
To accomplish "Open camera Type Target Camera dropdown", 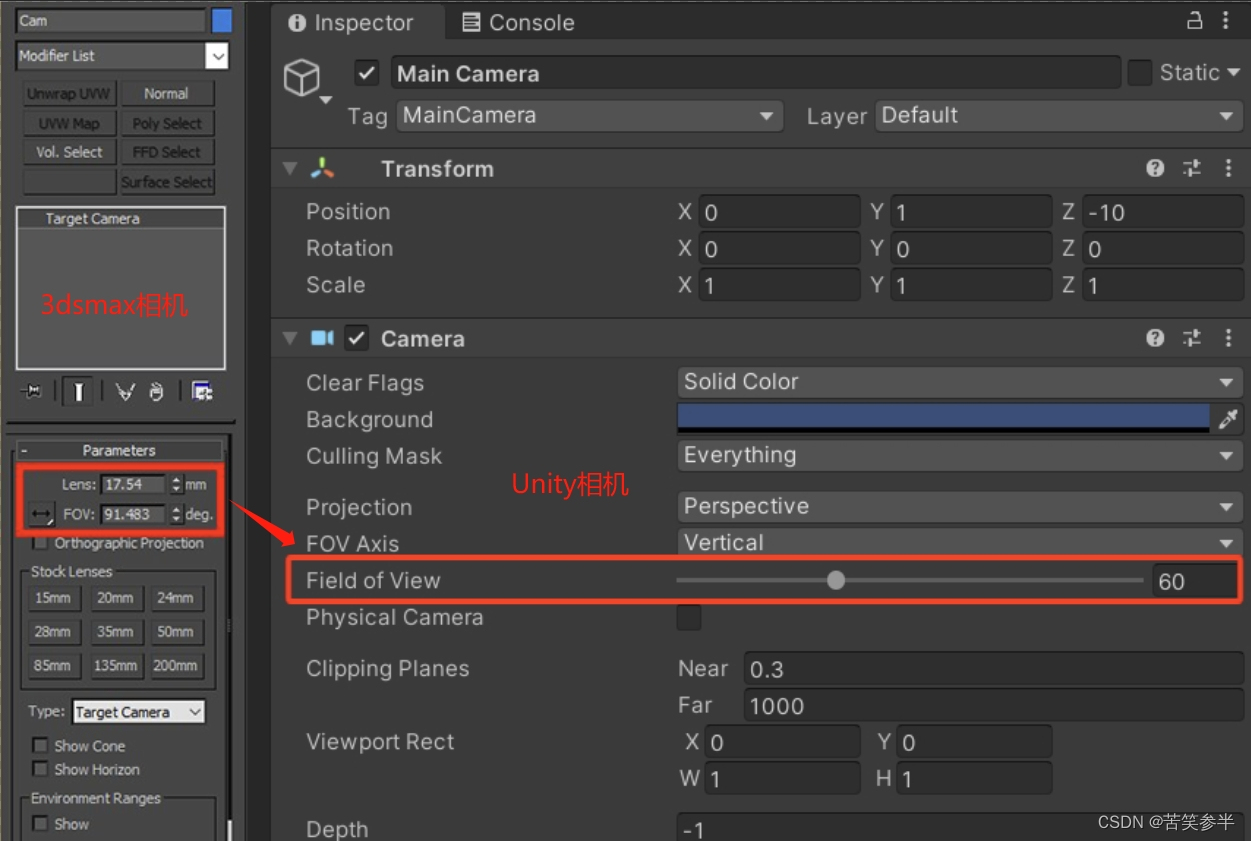I will coord(139,712).
